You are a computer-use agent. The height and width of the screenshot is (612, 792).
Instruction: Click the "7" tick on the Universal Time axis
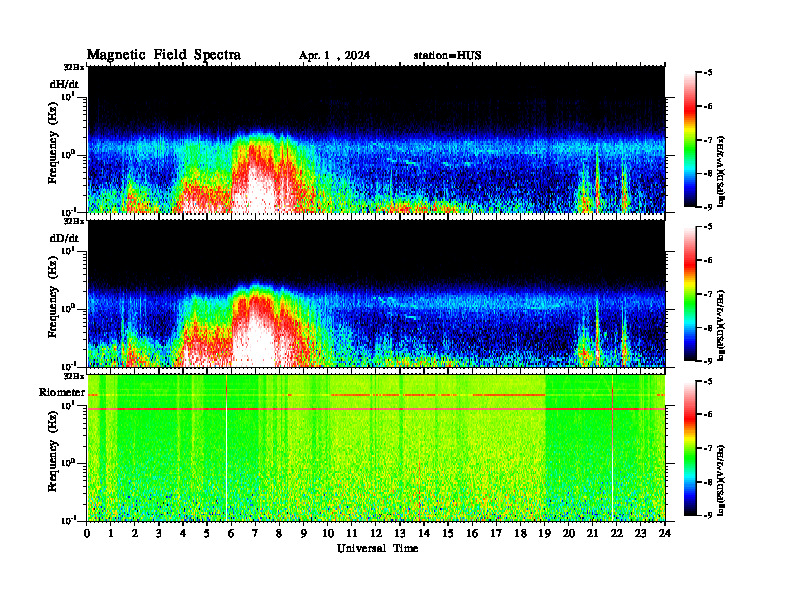255,533
